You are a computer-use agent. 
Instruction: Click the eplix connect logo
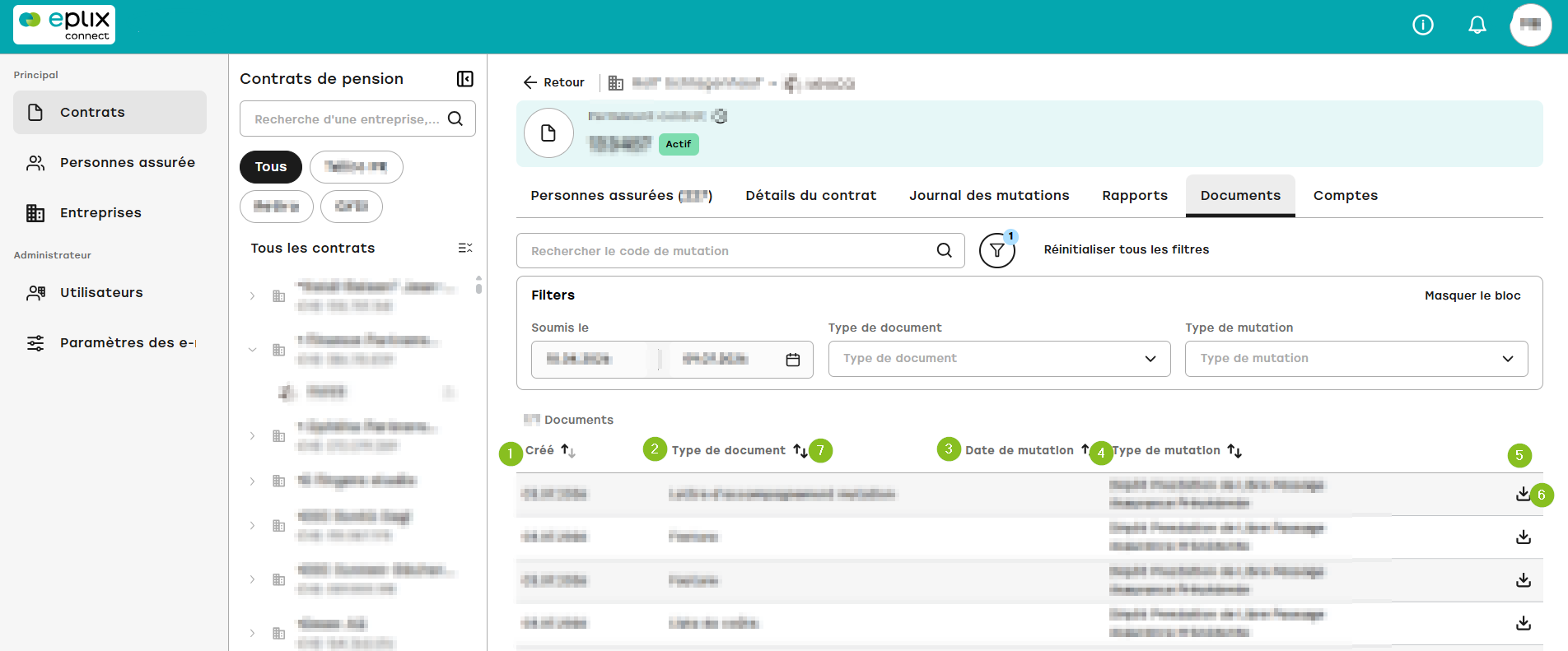pos(64,25)
